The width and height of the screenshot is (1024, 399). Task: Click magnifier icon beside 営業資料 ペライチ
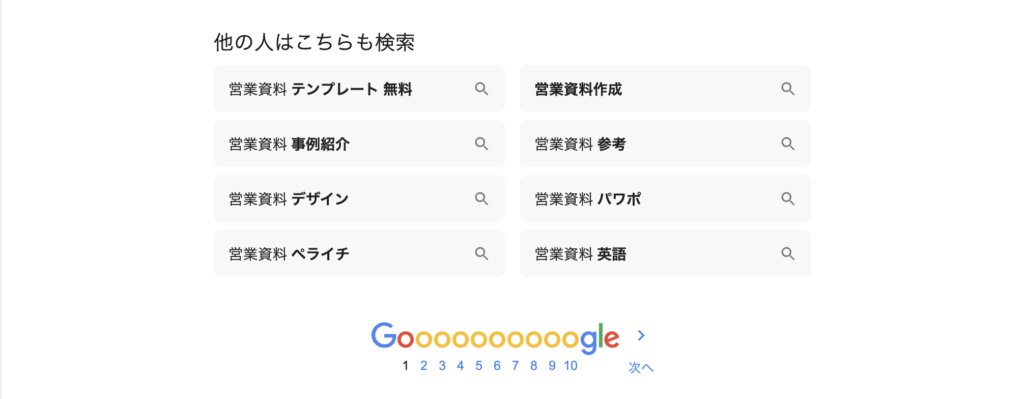pos(481,253)
